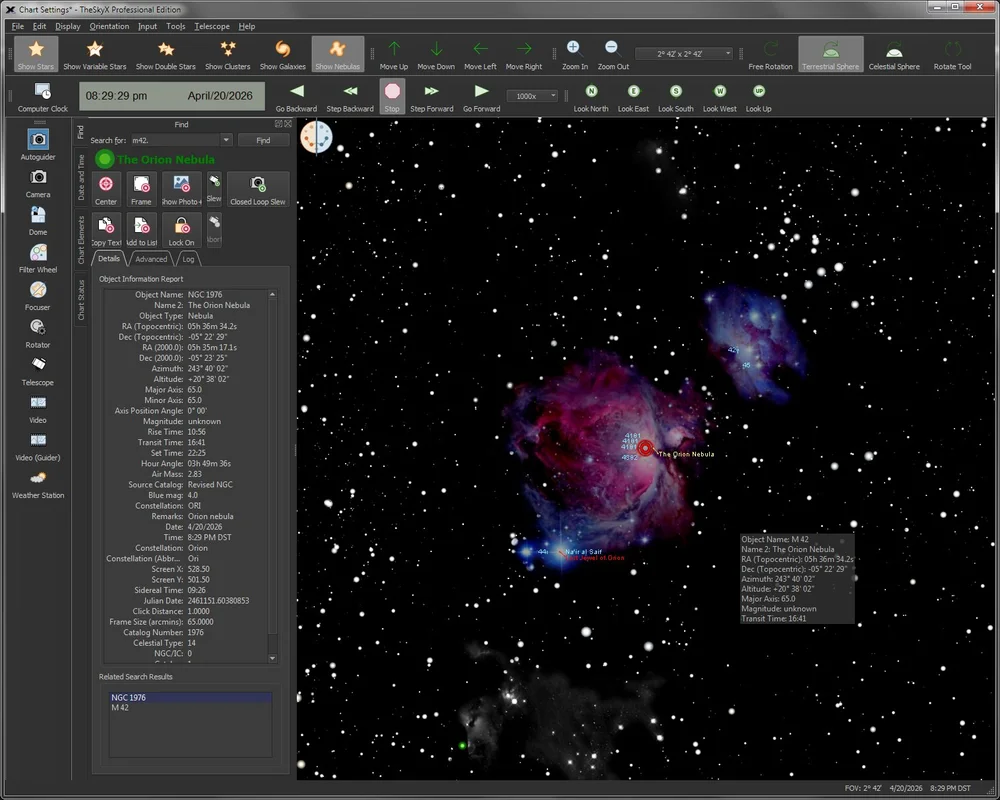Switch to the Advanced tab
Viewport: 1000px width, 800px height.
tap(151, 259)
